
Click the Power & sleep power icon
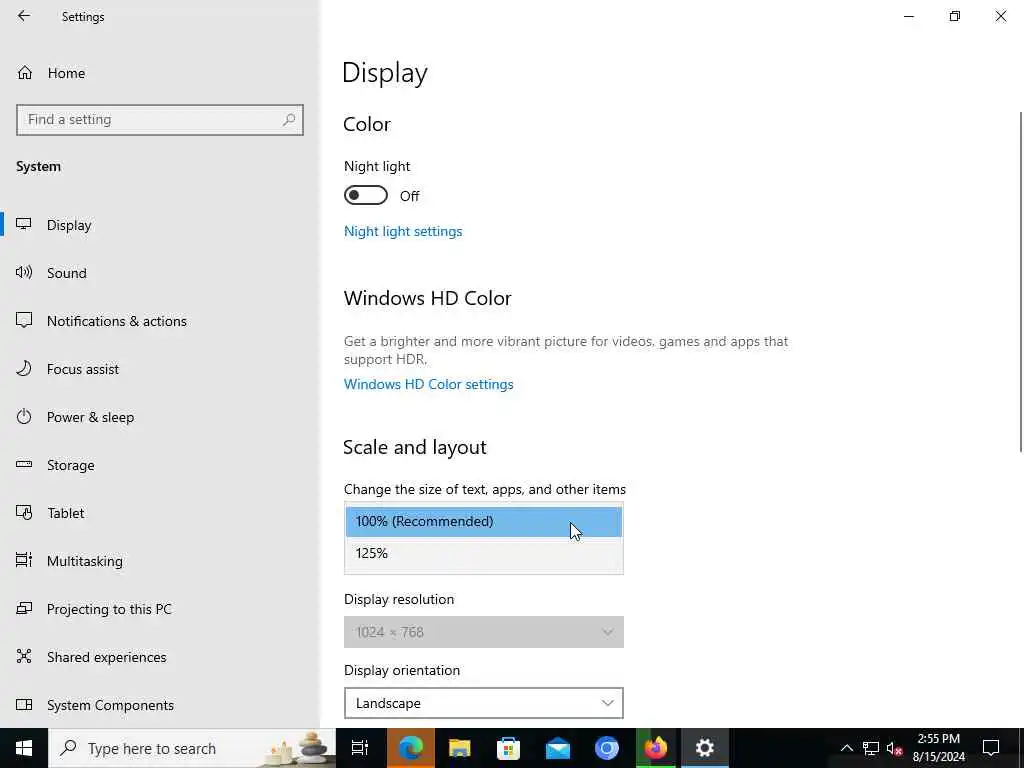(24, 417)
